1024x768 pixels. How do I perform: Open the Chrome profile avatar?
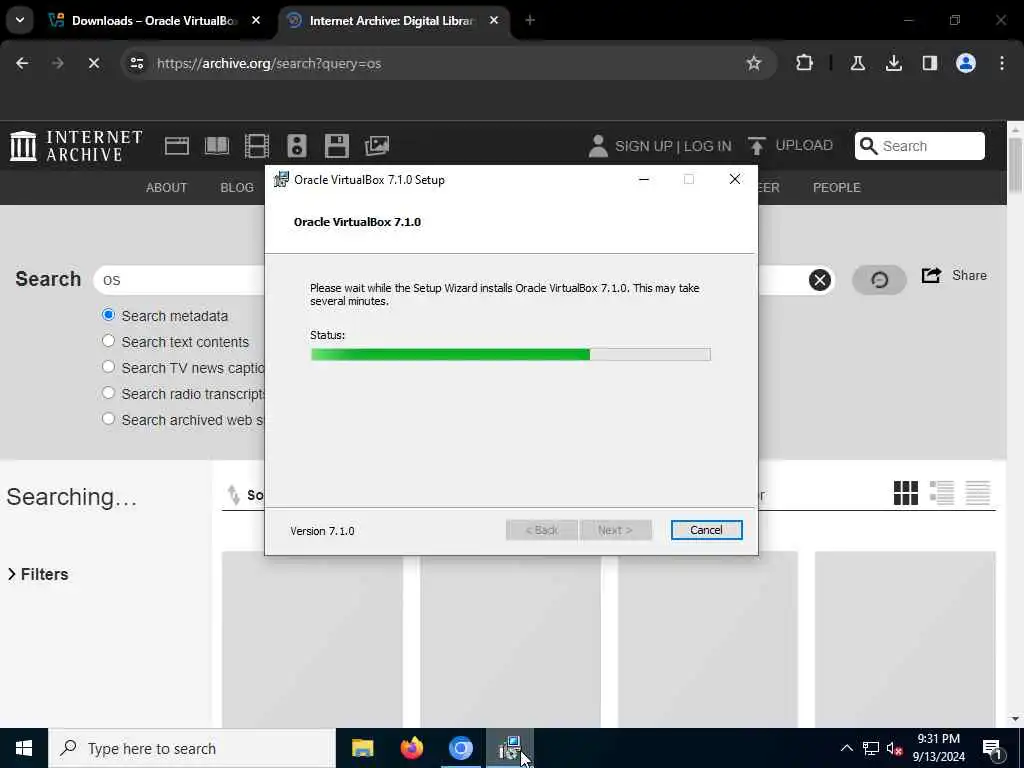point(966,63)
